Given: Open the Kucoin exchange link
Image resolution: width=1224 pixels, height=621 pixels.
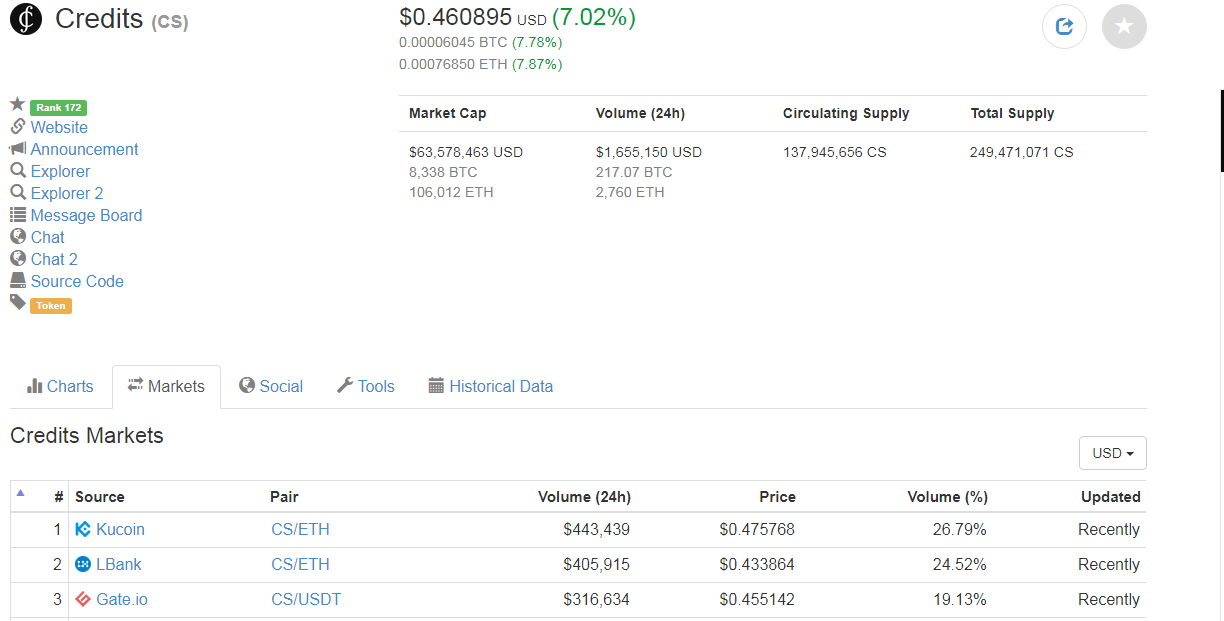Looking at the screenshot, I should click(x=120, y=529).
